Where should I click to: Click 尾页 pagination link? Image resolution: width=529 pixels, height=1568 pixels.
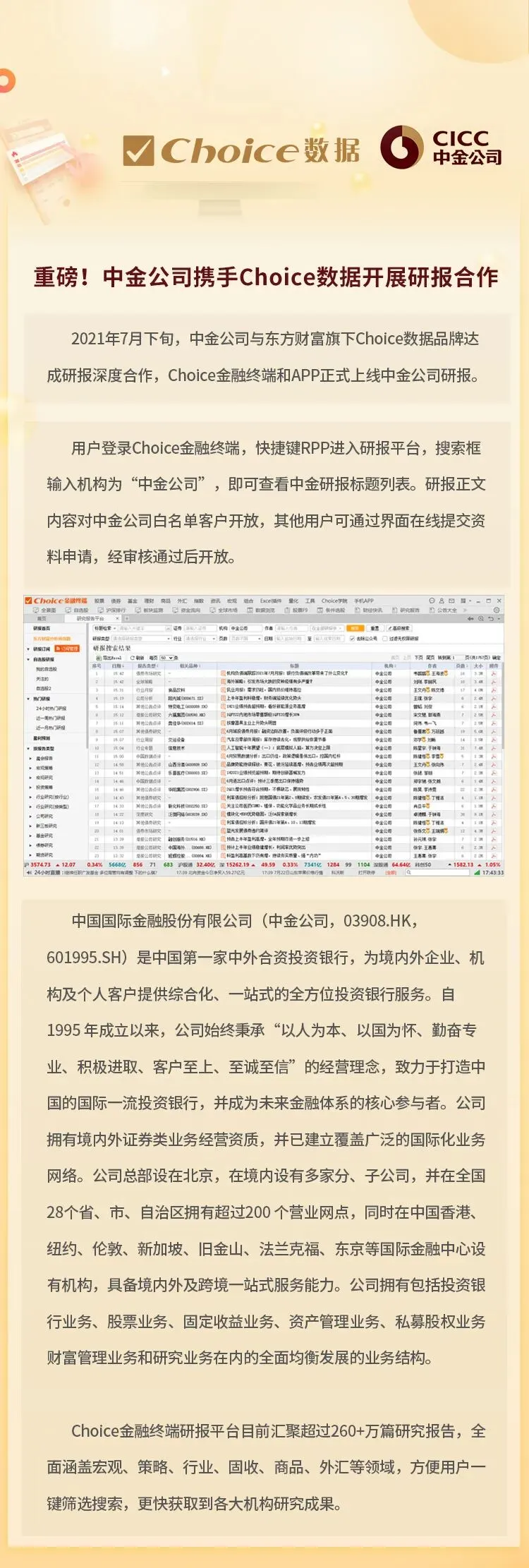tap(430, 658)
